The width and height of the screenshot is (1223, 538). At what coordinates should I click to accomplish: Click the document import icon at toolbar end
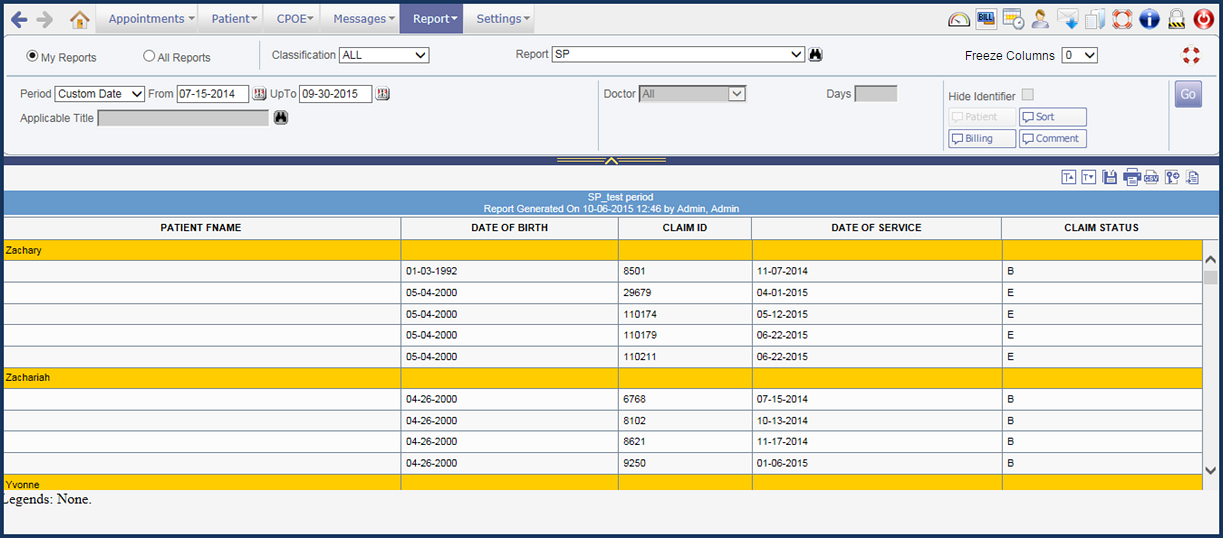pyautogui.click(x=1191, y=177)
